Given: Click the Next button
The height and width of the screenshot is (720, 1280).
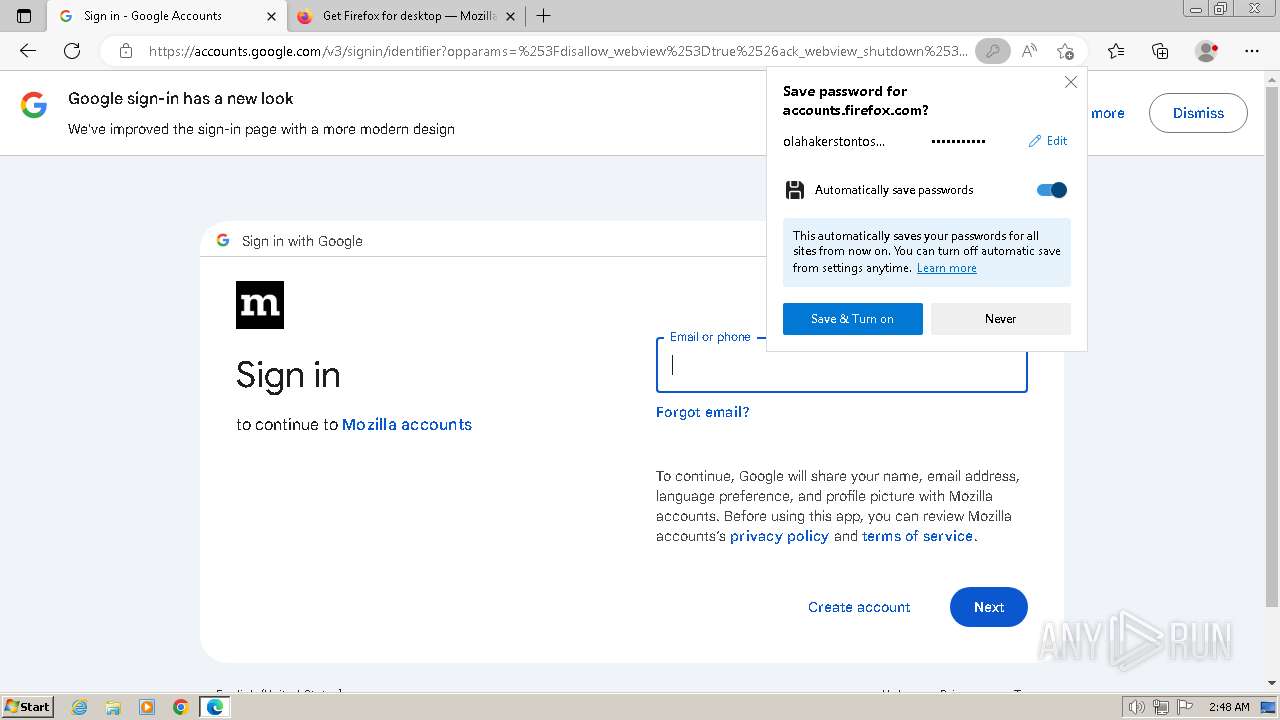Looking at the screenshot, I should pos(989,607).
